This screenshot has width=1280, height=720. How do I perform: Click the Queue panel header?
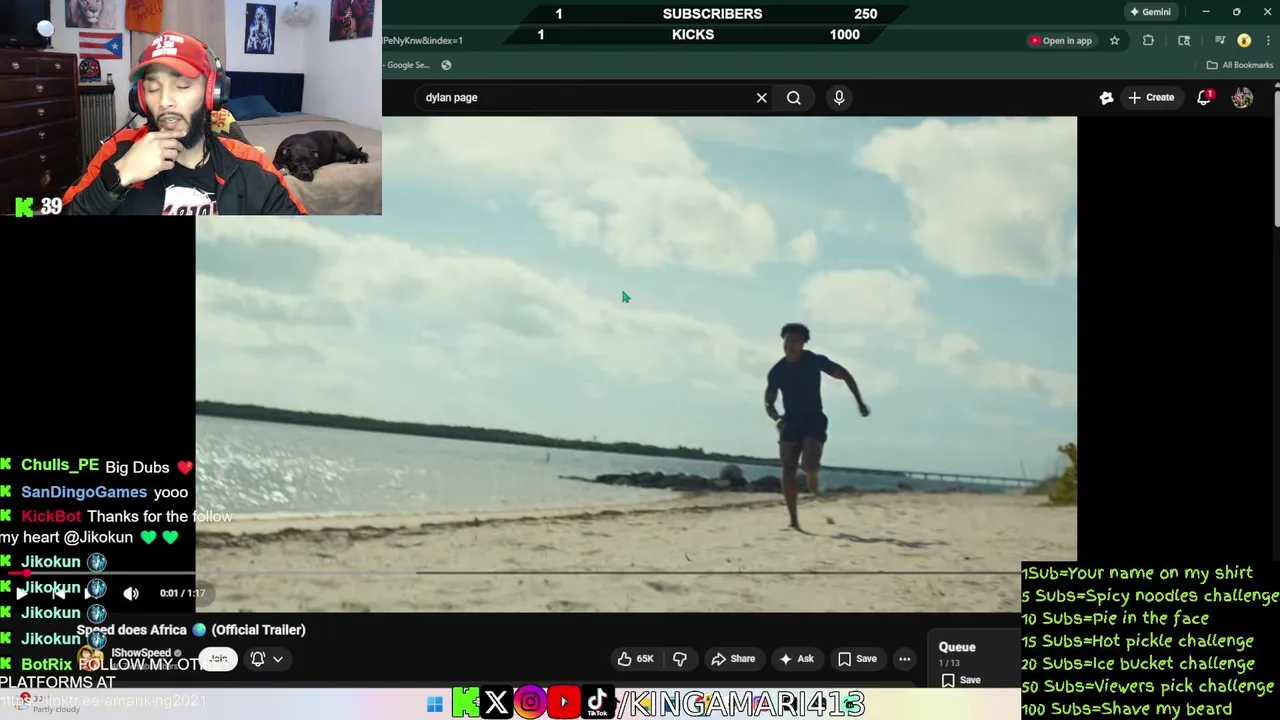tap(957, 647)
